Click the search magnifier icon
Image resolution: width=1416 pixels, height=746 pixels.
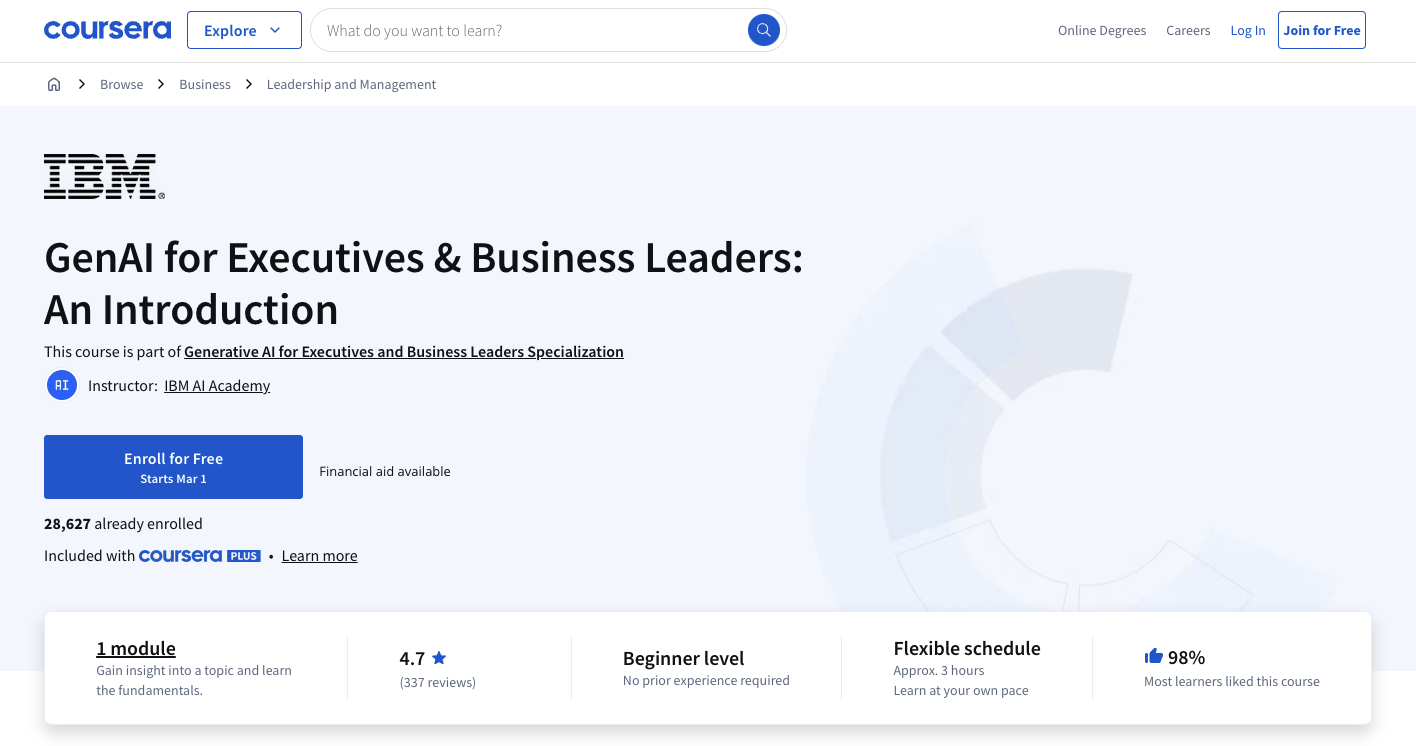coord(763,30)
